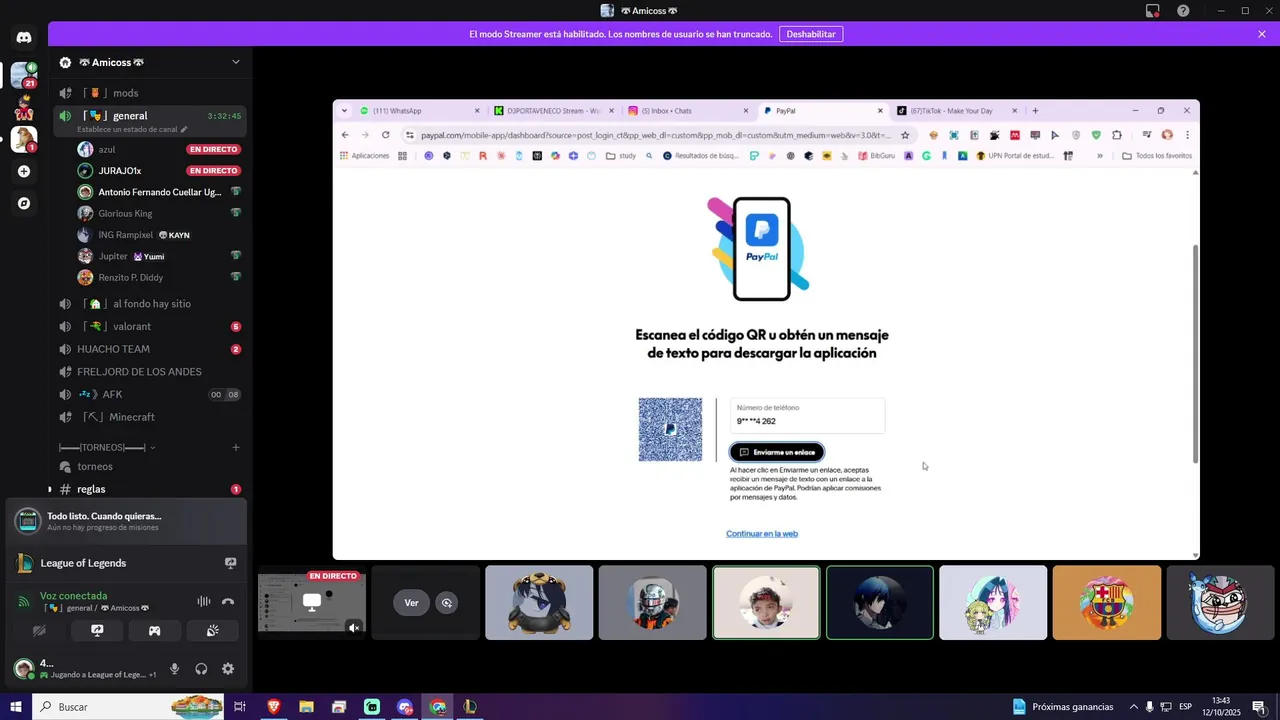This screenshot has width=1280, height=720.
Task: Select the Cheems dog server icon
Action: (24, 139)
